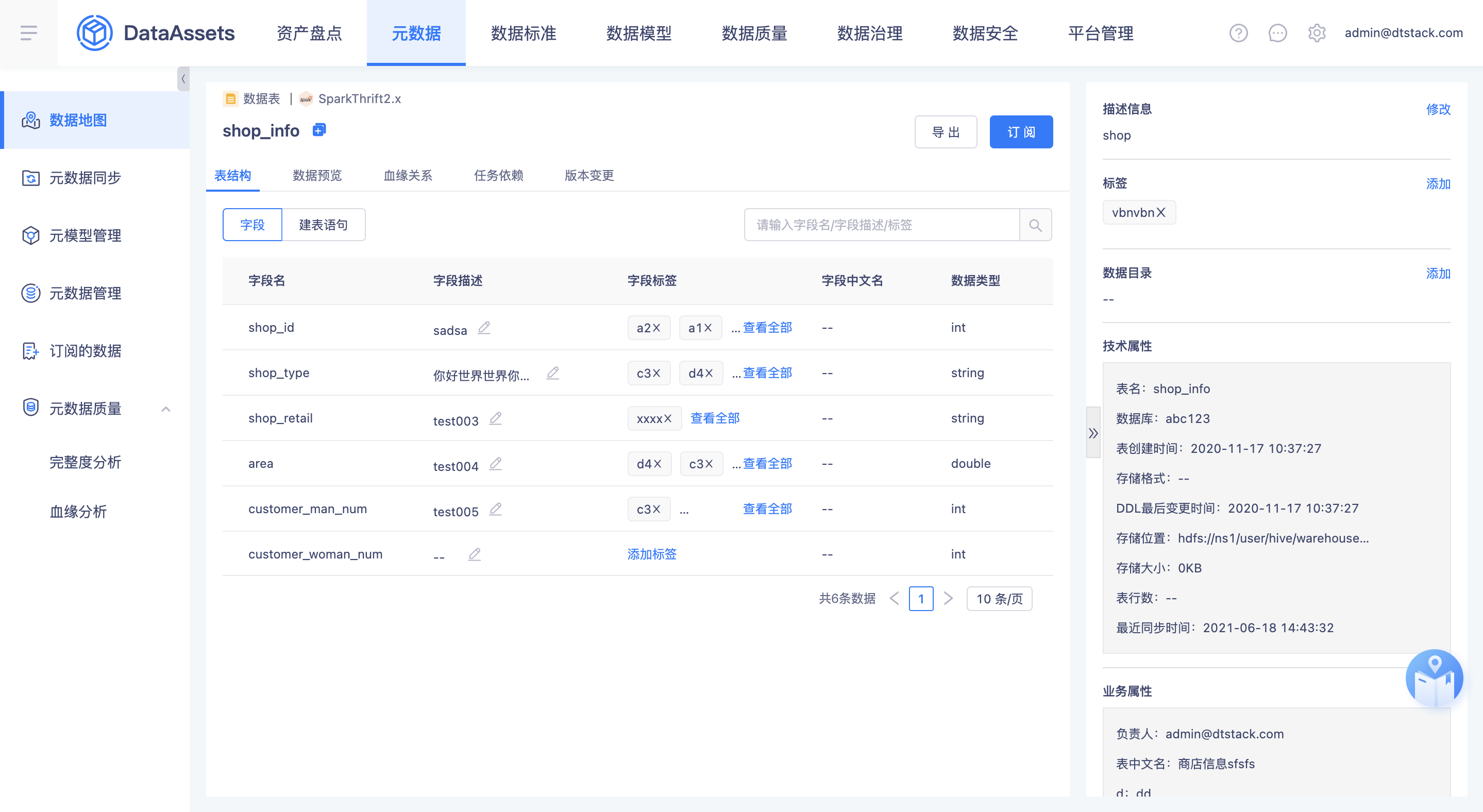Select page 1 in pagination

click(x=920, y=599)
